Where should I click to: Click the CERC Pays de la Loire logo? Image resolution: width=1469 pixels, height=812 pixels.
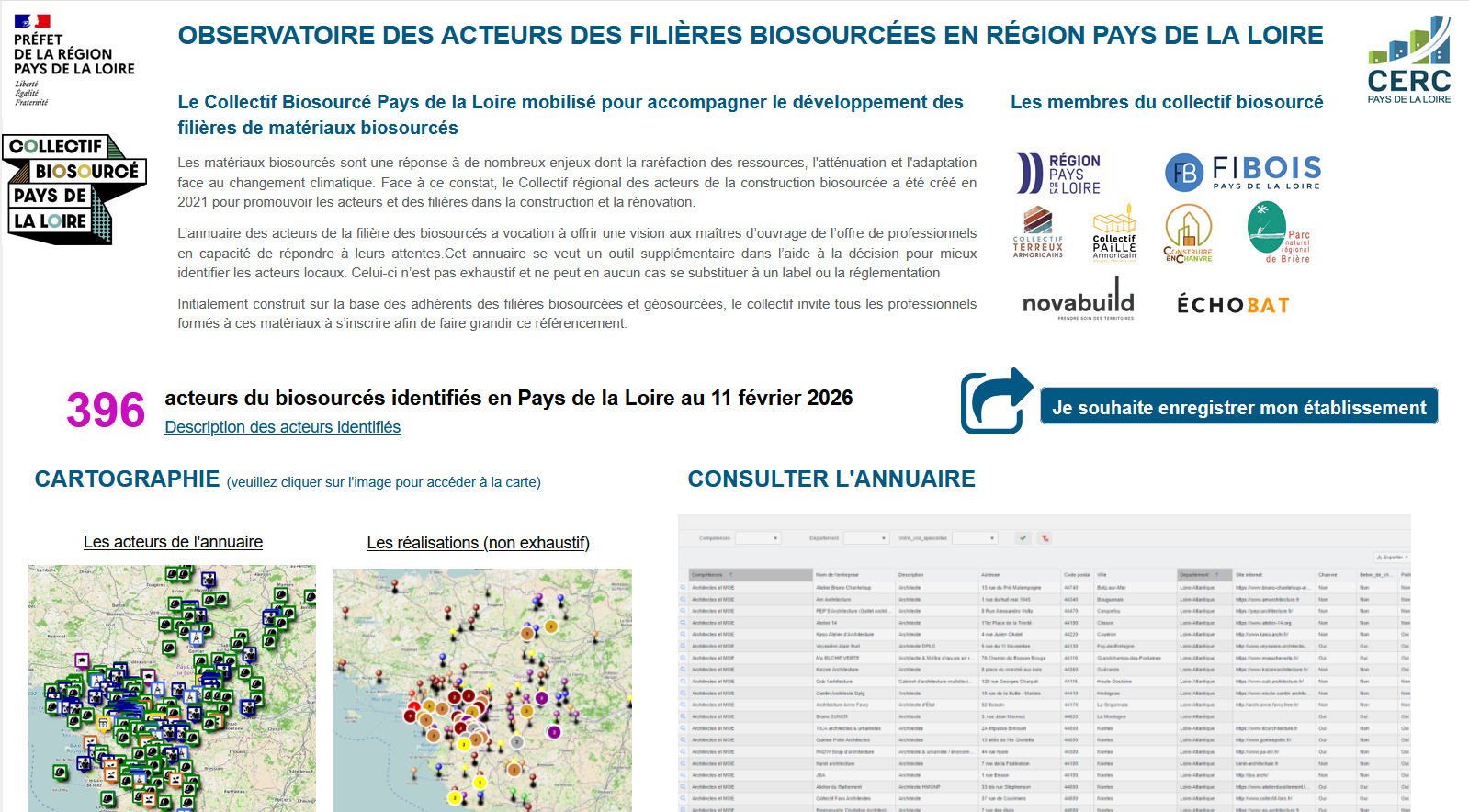[x=1408, y=60]
